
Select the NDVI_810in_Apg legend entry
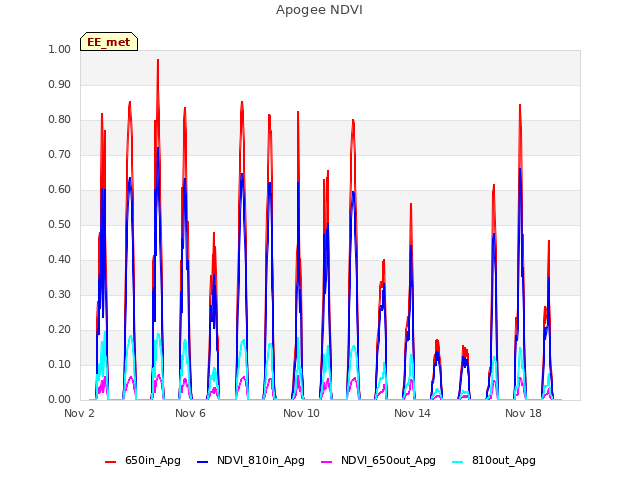[251, 460]
